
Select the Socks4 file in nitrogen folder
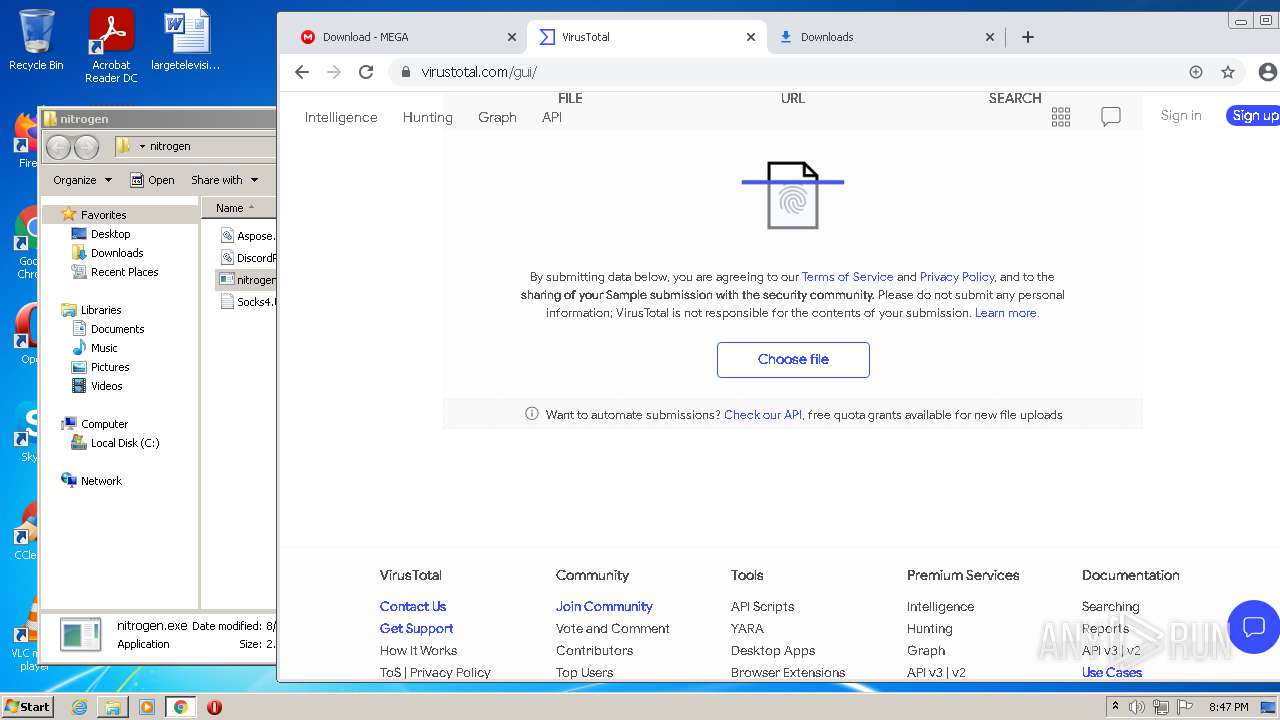pyautogui.click(x=247, y=301)
